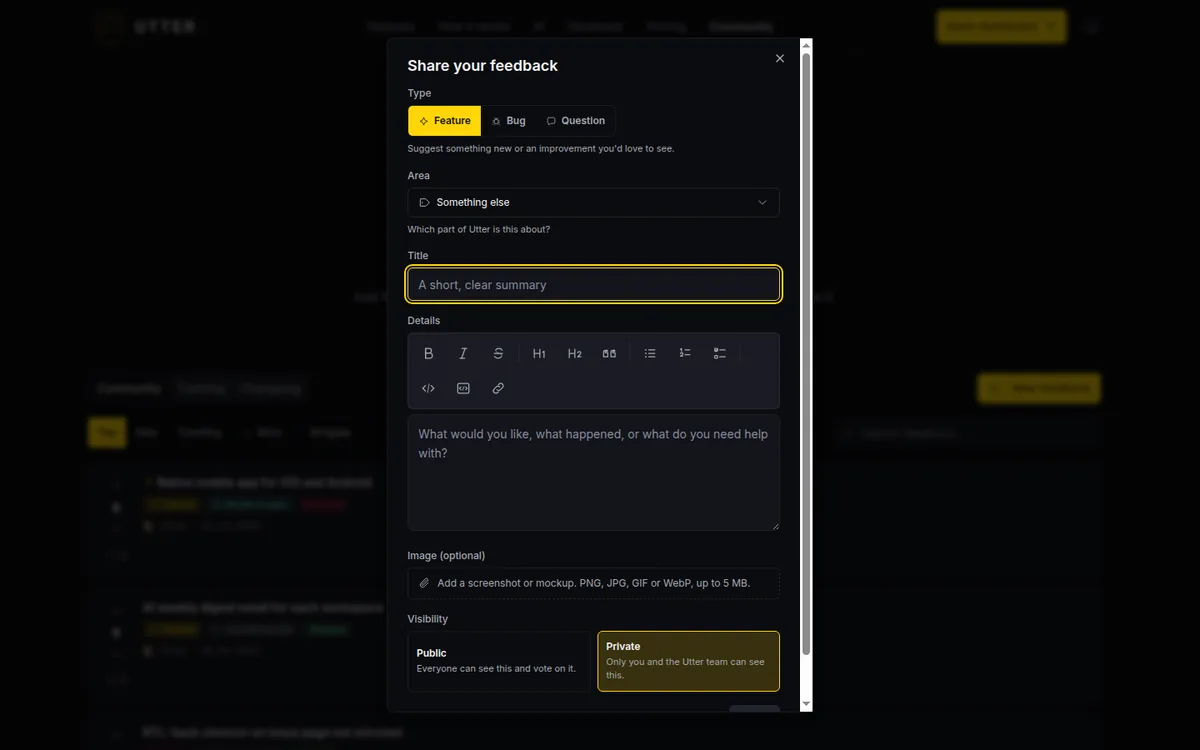
Task: Select the Bug feedback type
Action: pos(508,121)
